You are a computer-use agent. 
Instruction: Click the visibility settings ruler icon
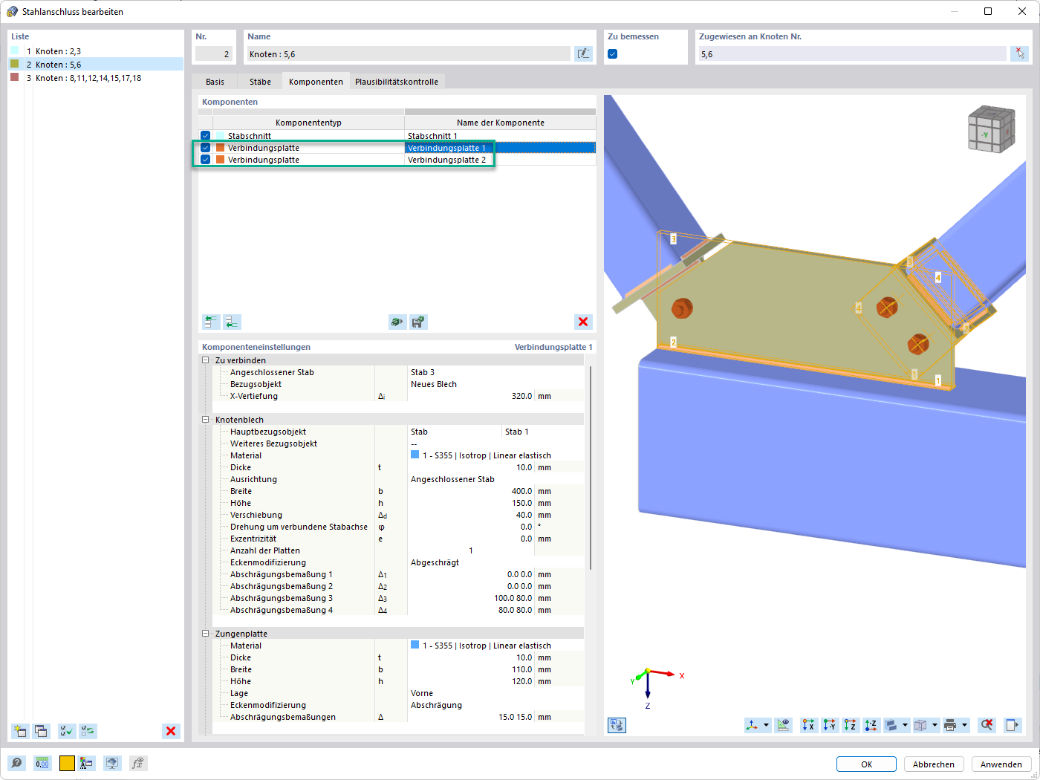pyautogui.click(x=783, y=725)
